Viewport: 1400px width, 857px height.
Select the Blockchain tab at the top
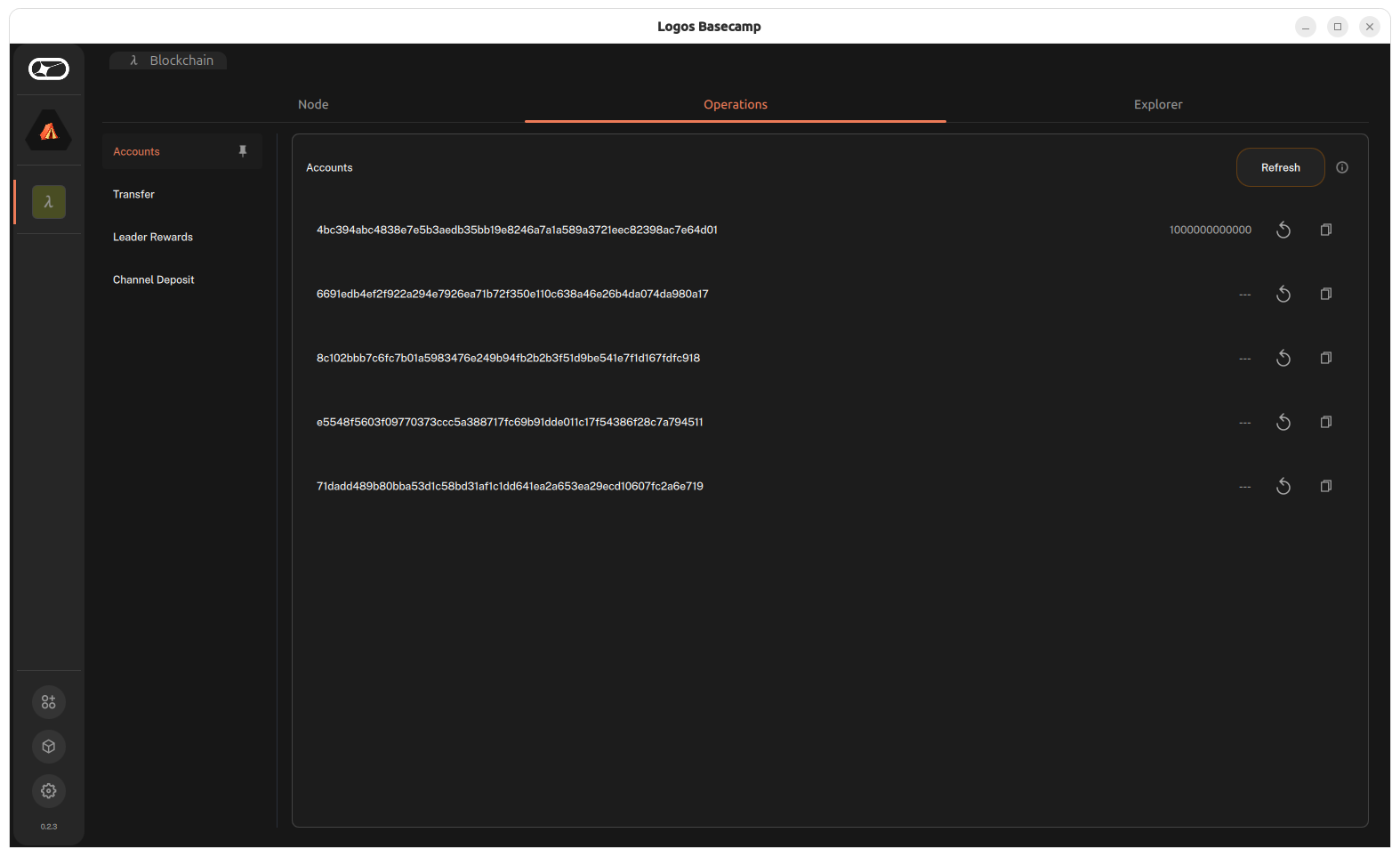tap(168, 61)
